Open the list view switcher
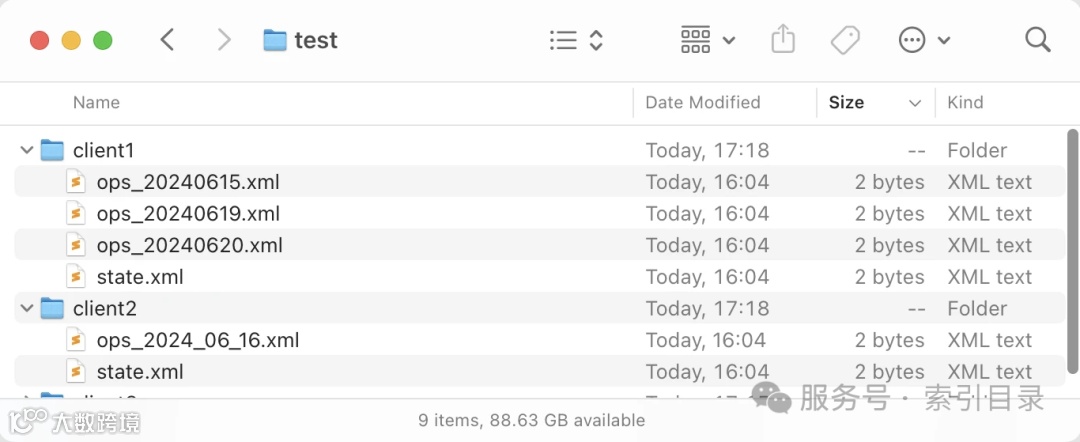The image size is (1080, 442). pos(577,40)
